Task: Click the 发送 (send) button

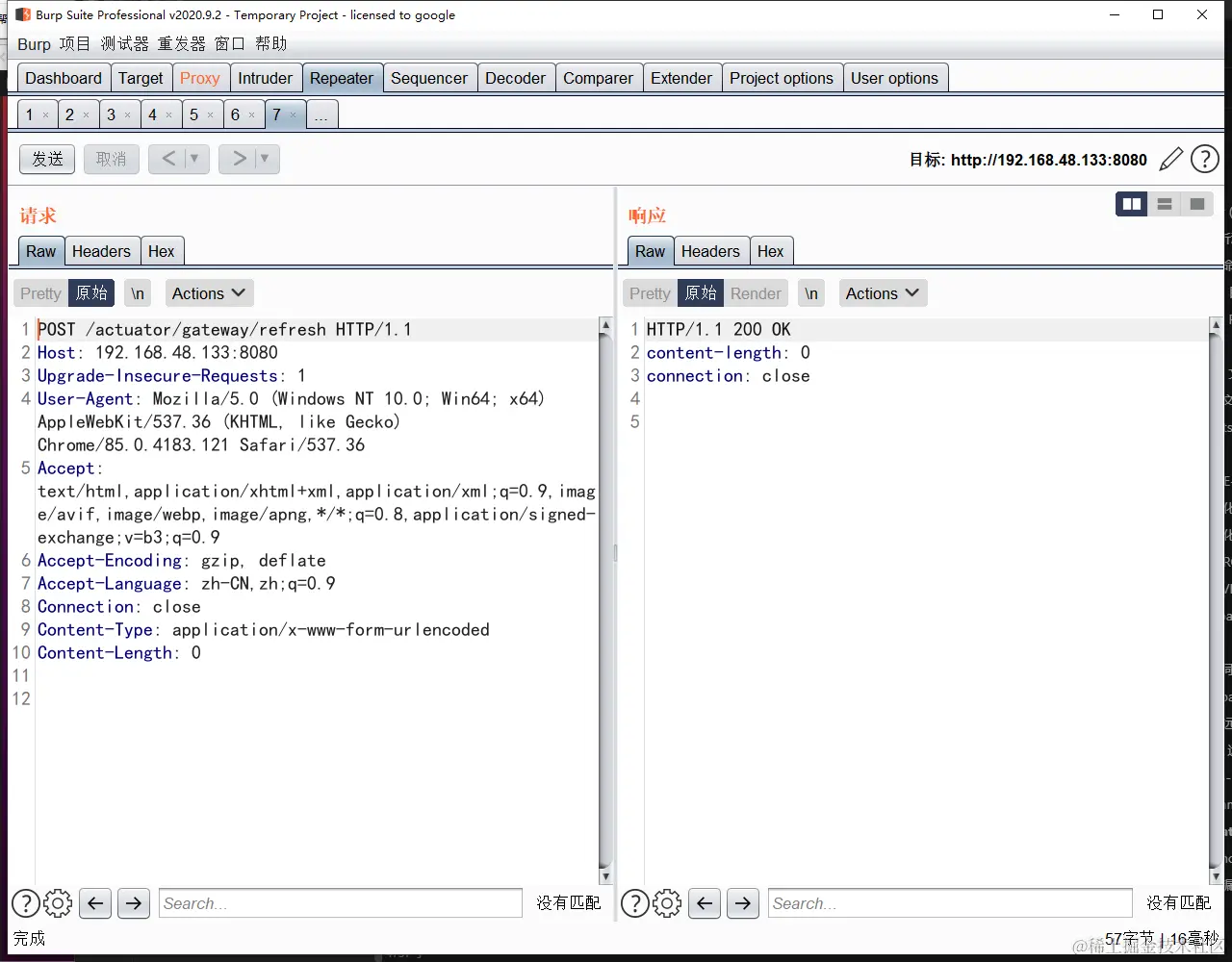Action: [x=47, y=159]
